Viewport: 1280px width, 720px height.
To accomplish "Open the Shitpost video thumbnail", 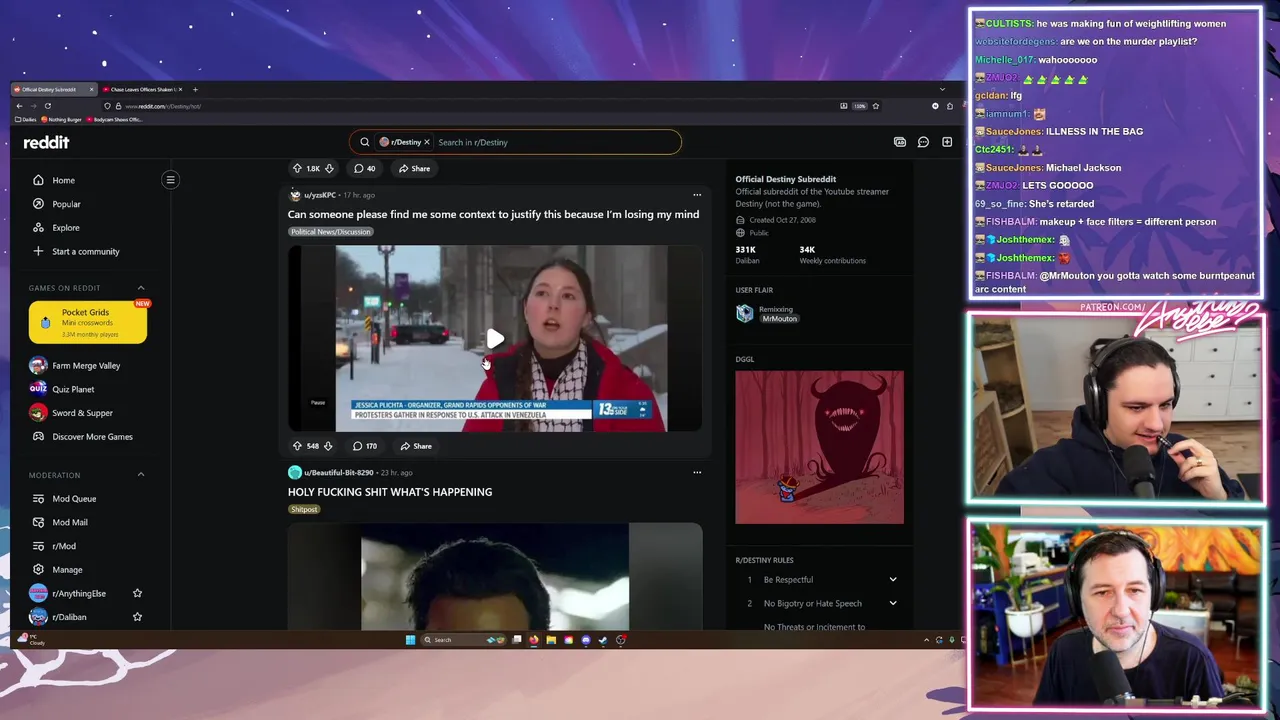I will pyautogui.click(x=495, y=576).
